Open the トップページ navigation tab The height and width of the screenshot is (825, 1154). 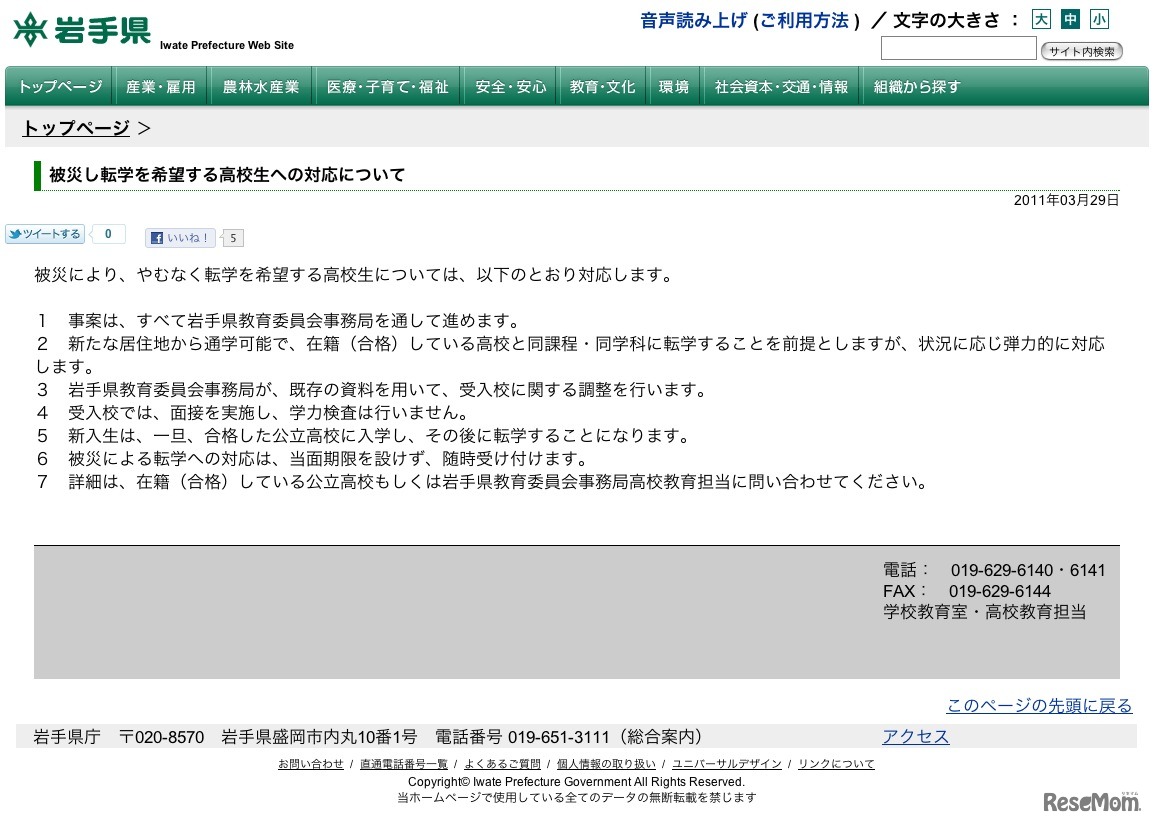60,87
